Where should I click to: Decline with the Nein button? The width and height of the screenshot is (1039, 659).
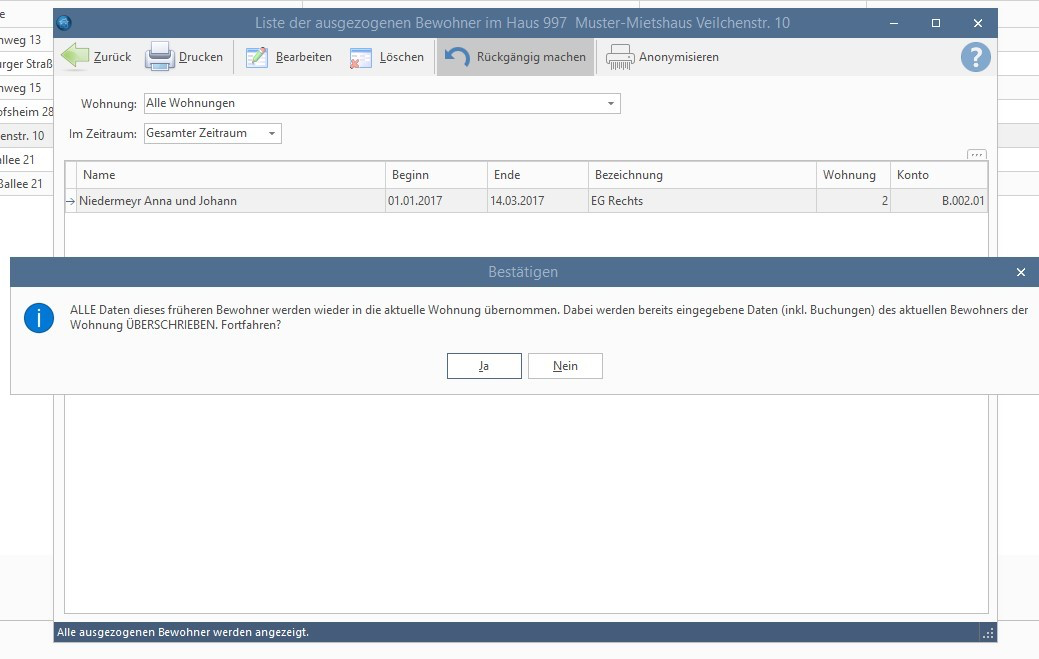(565, 366)
